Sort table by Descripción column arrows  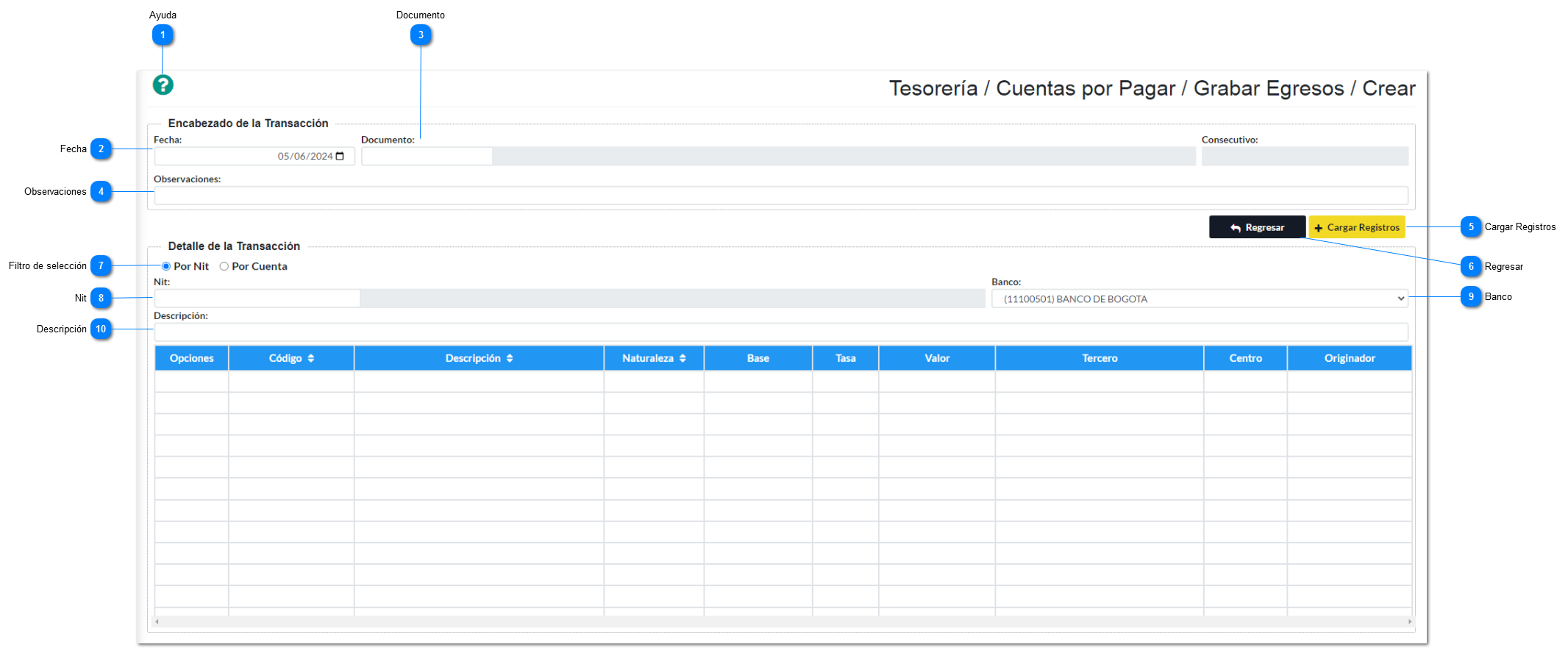coord(510,358)
